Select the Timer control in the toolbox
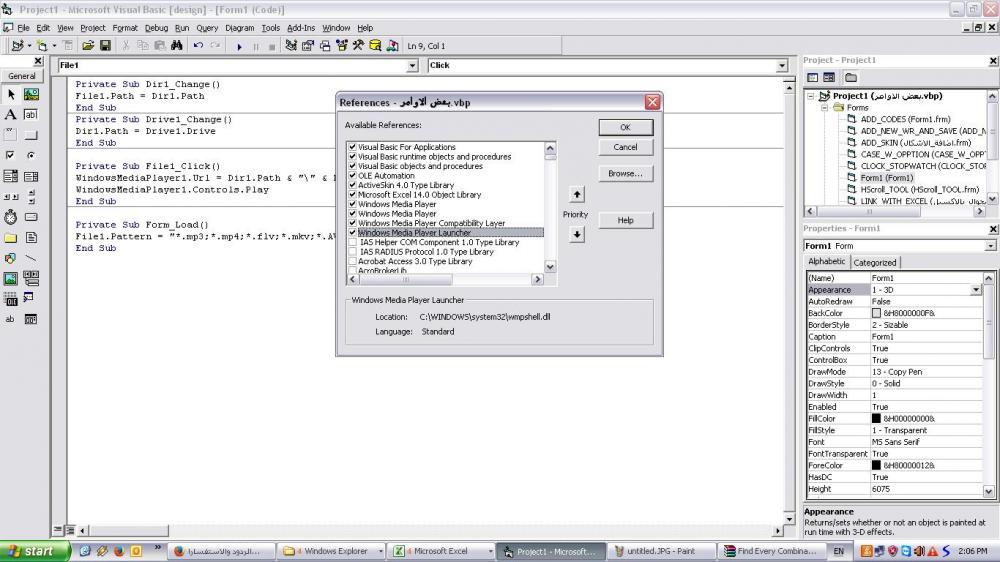The height and width of the screenshot is (562, 1000). (x=11, y=218)
